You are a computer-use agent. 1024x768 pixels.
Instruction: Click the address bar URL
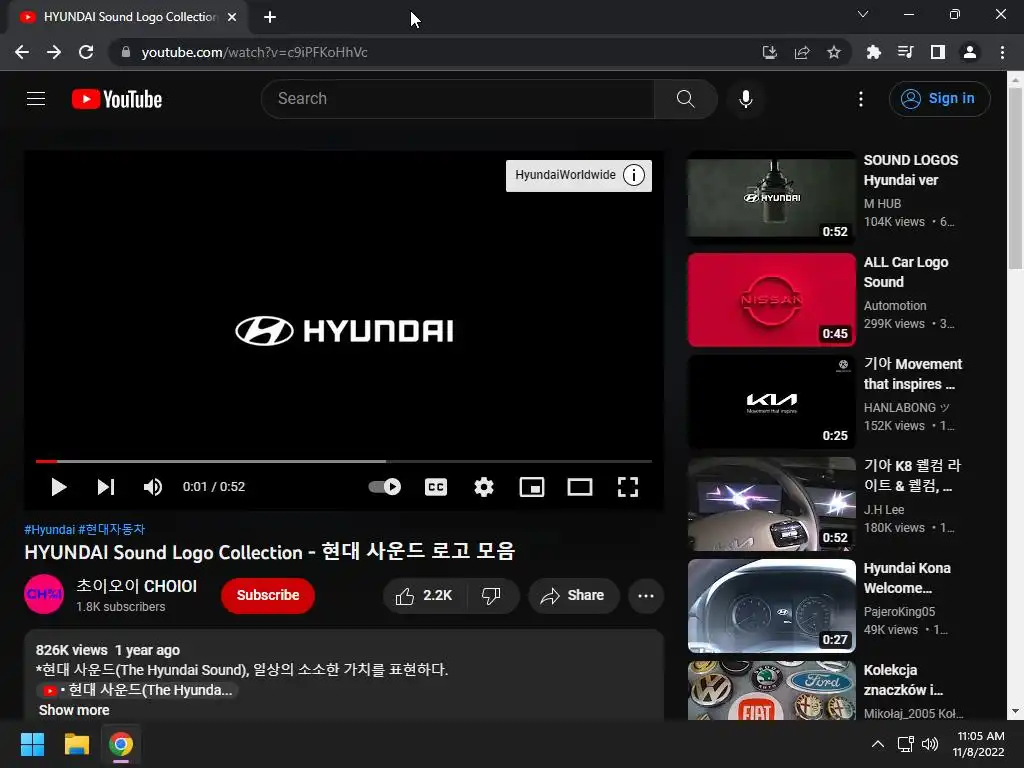(x=255, y=52)
